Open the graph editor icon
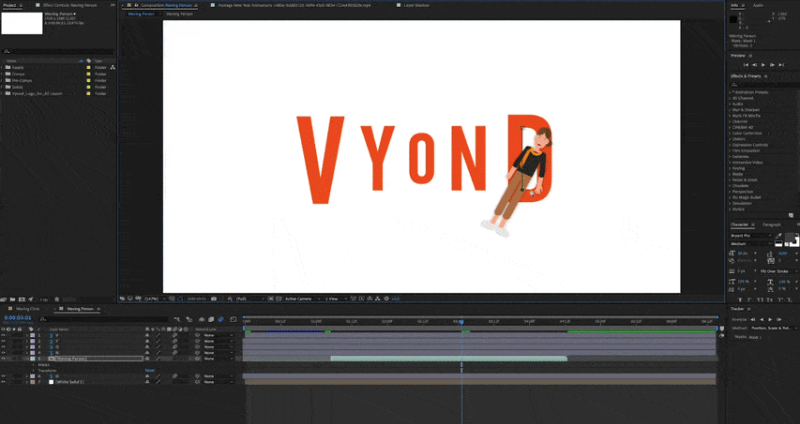 click(x=233, y=319)
